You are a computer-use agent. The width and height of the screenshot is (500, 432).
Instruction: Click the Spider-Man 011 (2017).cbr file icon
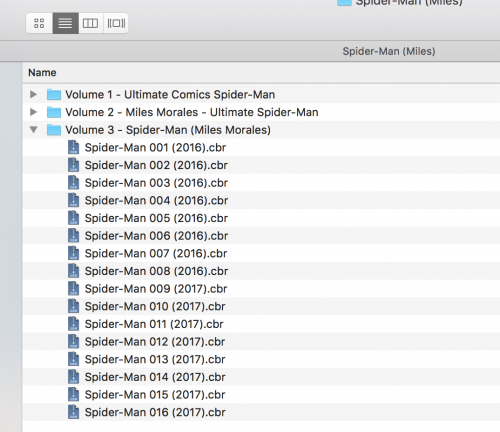[73, 324]
